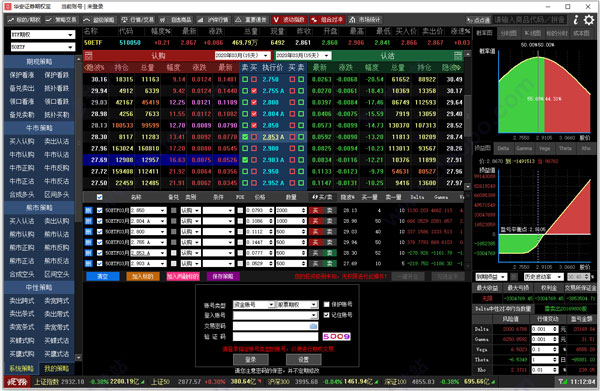Open the red 组合对冲 toolbar item
Image resolution: width=600 pixels, height=391 pixels.
coord(327,20)
